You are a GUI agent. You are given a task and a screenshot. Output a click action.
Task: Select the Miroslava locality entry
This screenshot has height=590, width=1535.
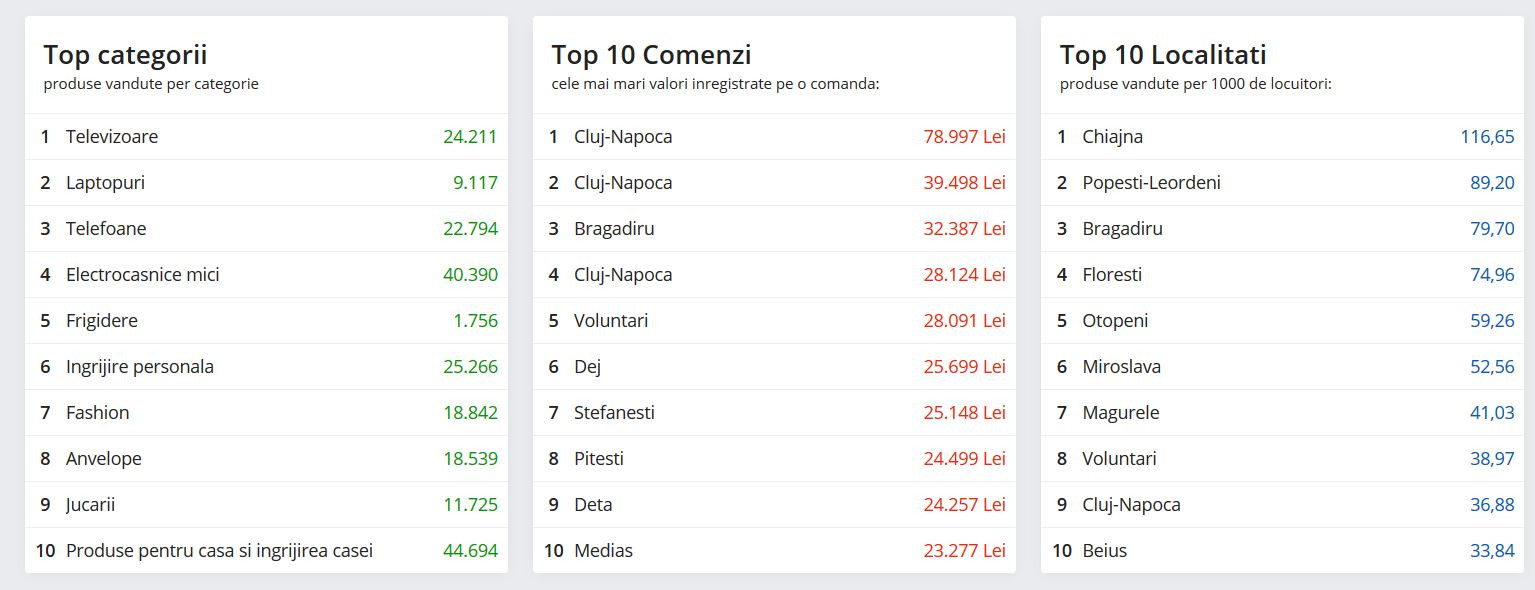point(1121,367)
